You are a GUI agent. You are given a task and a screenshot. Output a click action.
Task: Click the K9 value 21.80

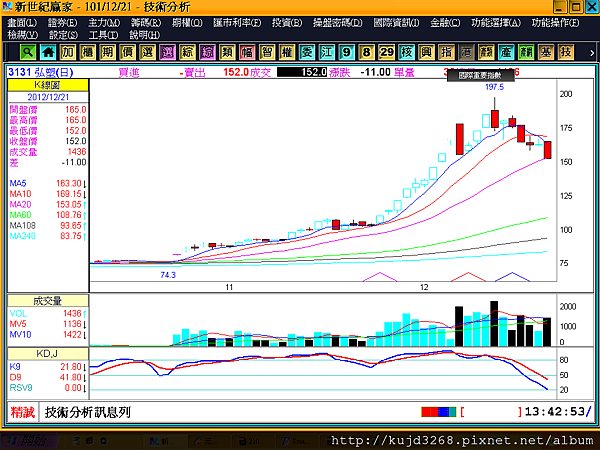pos(71,367)
